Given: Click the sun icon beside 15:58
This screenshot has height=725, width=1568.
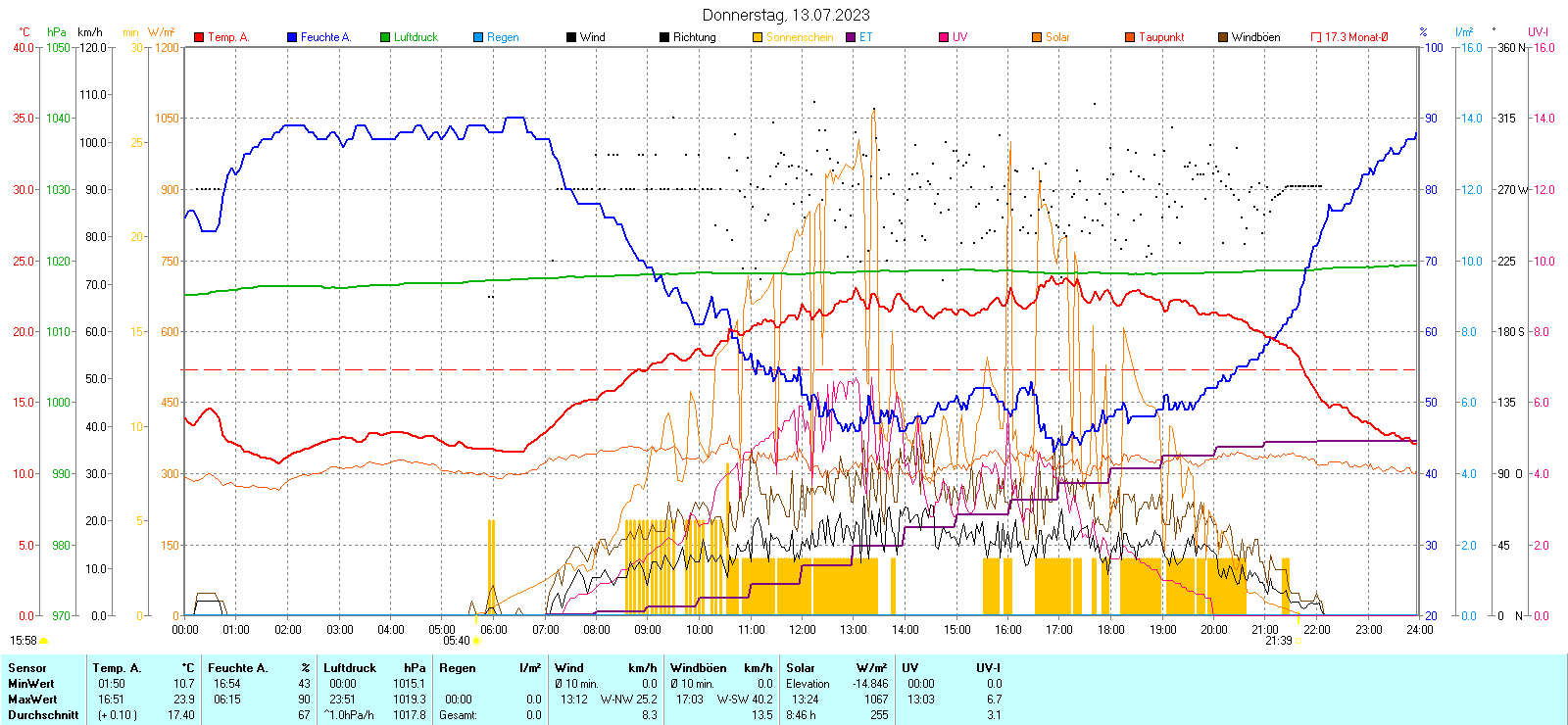Looking at the screenshot, I should 44,641.
